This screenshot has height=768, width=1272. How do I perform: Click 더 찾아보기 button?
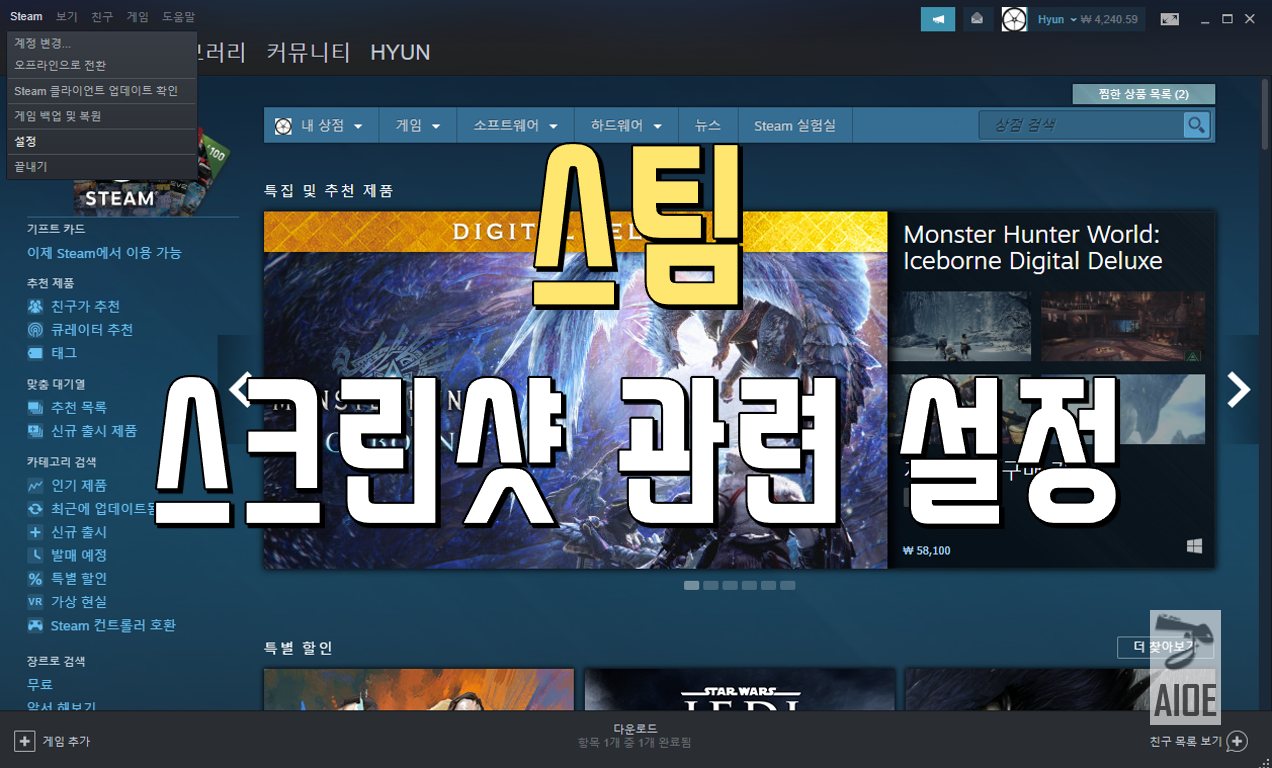click(1165, 647)
